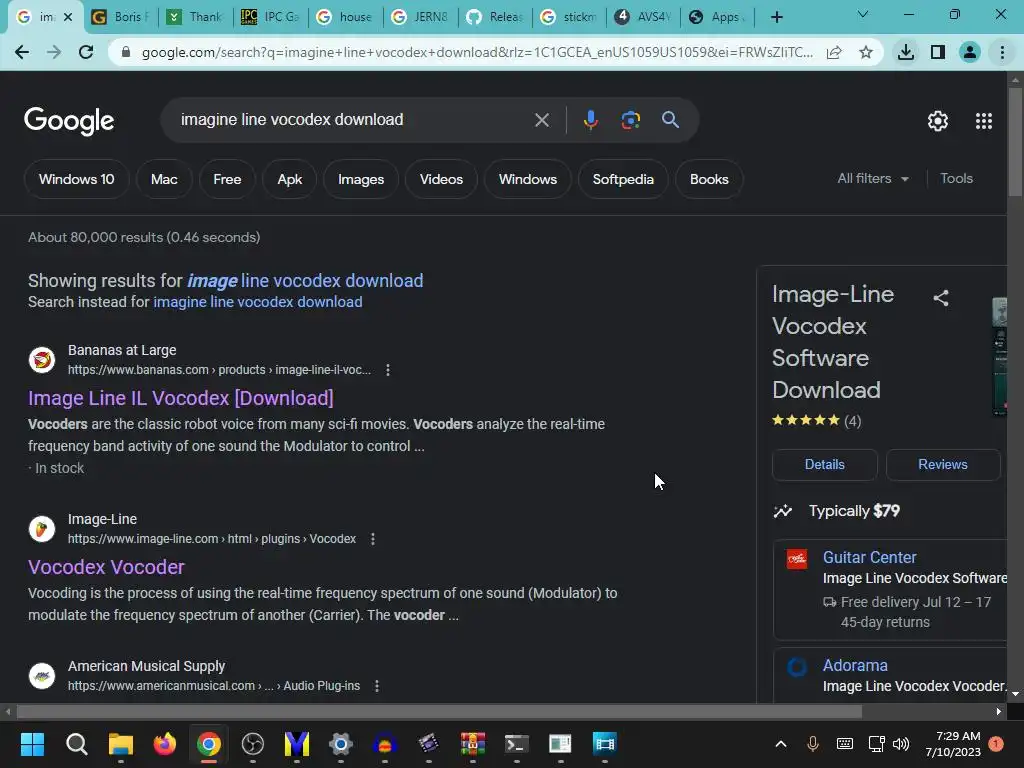The height and width of the screenshot is (768, 1024).
Task: Search by image with Google Lens
Action: click(x=630, y=120)
